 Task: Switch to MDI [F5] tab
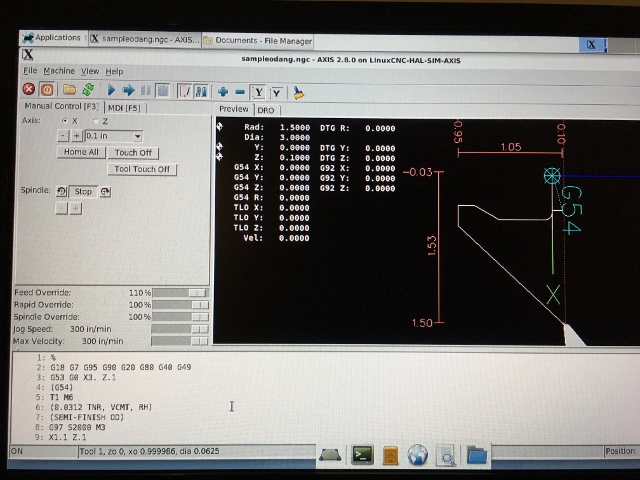(x=124, y=108)
